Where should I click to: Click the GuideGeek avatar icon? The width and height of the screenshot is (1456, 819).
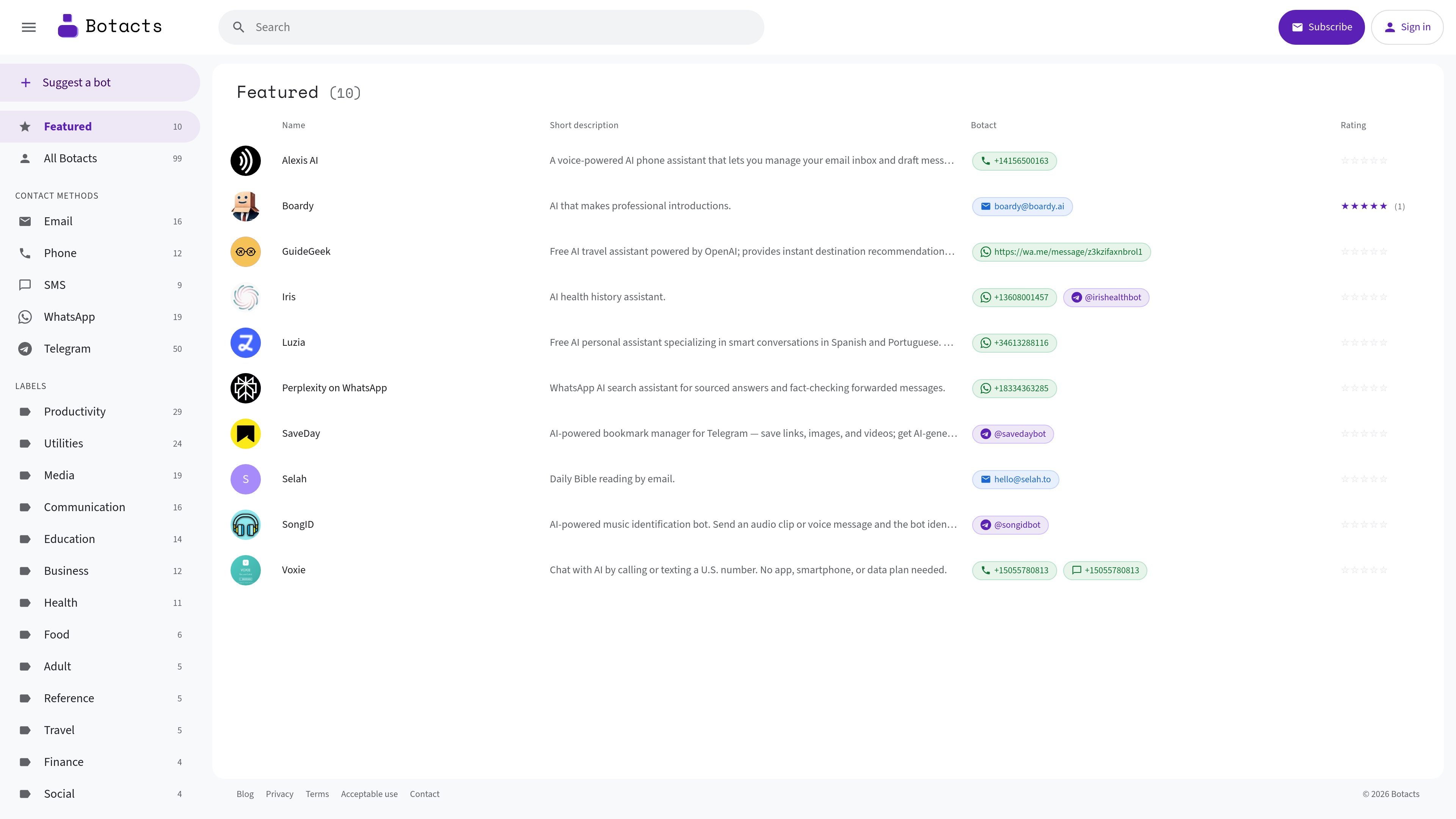[245, 251]
